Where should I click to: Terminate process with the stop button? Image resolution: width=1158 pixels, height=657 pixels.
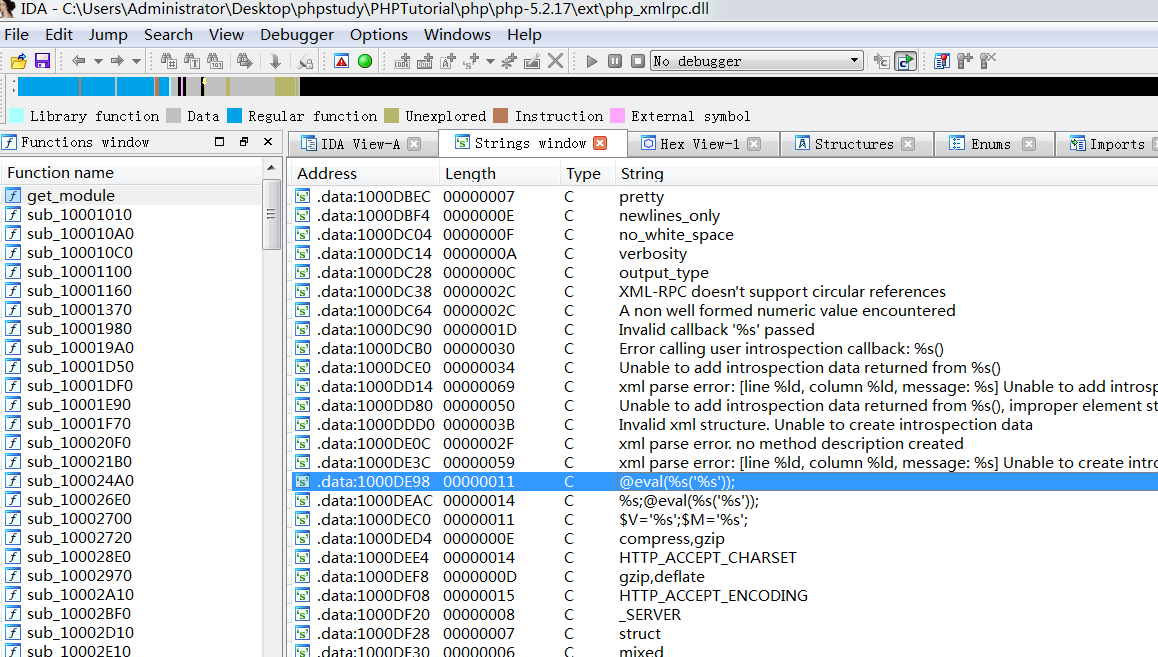point(638,61)
